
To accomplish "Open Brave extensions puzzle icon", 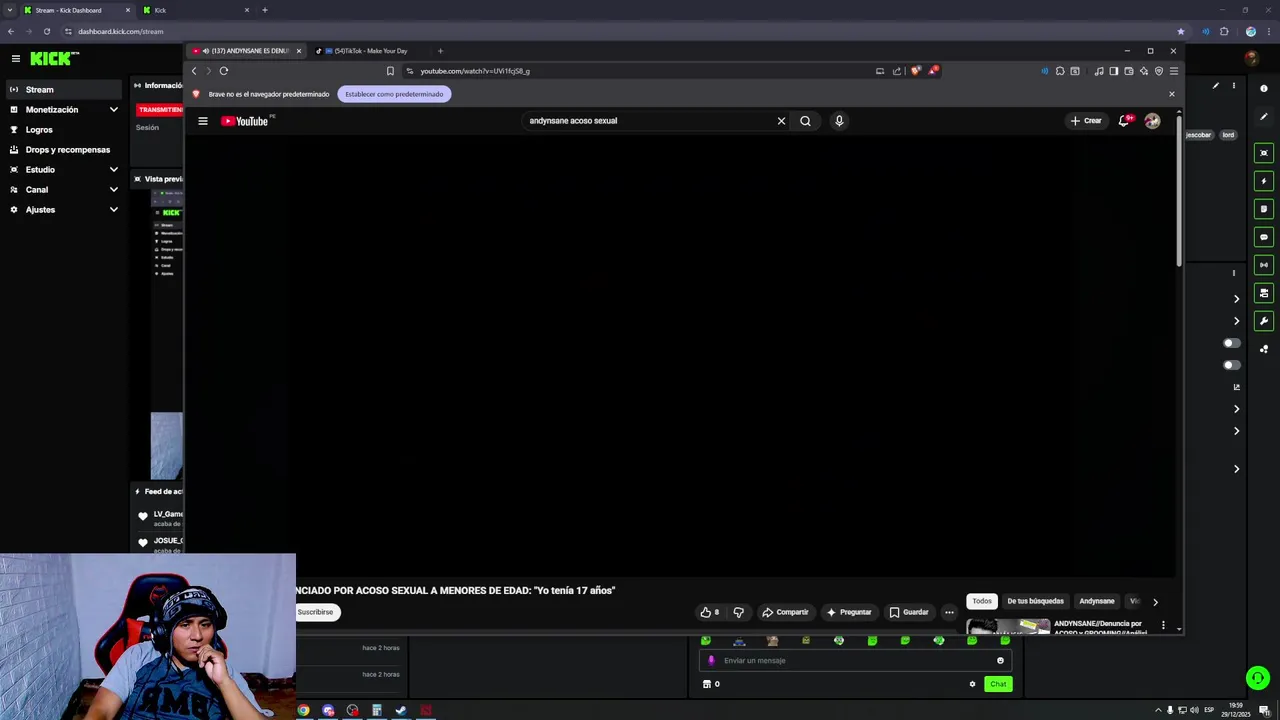I will [1060, 71].
